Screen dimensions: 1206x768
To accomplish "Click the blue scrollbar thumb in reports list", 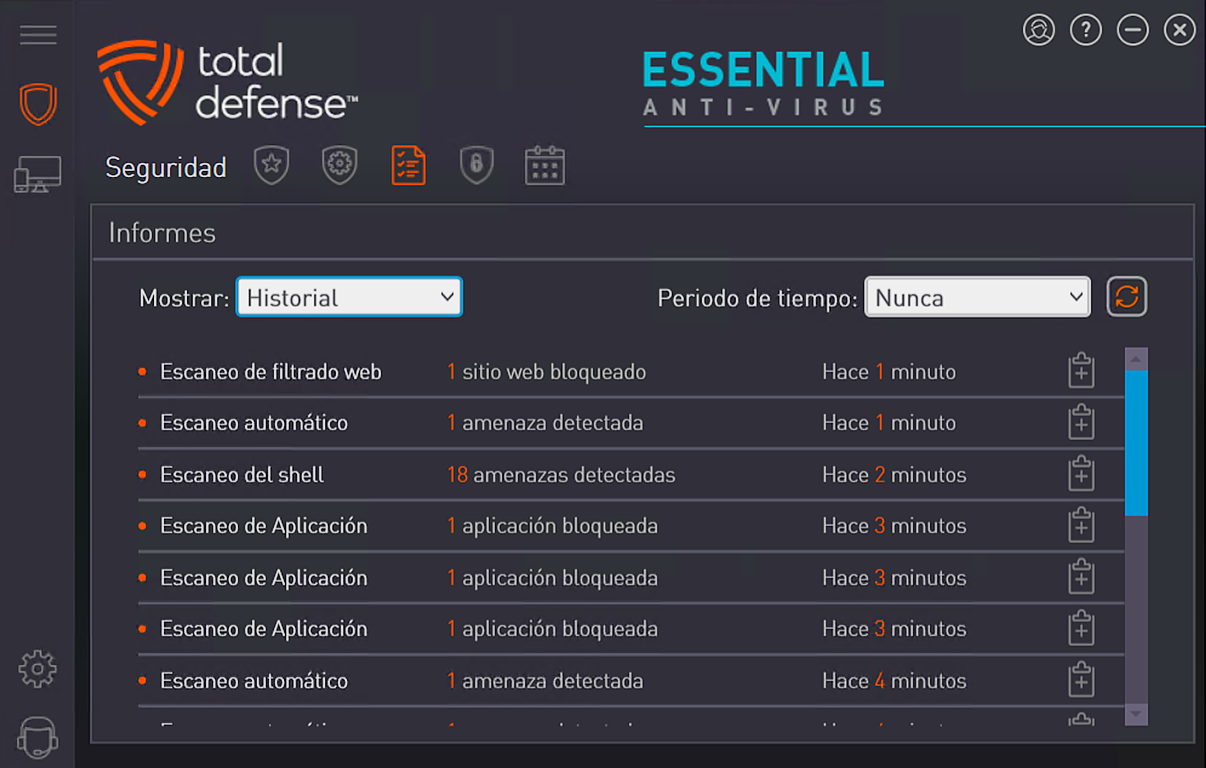I will click(1136, 443).
